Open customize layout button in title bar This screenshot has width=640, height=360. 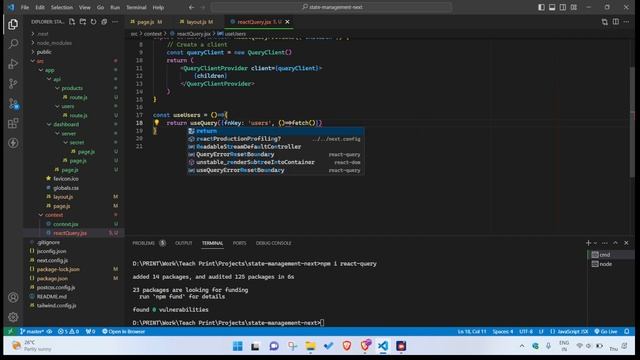click(574, 7)
